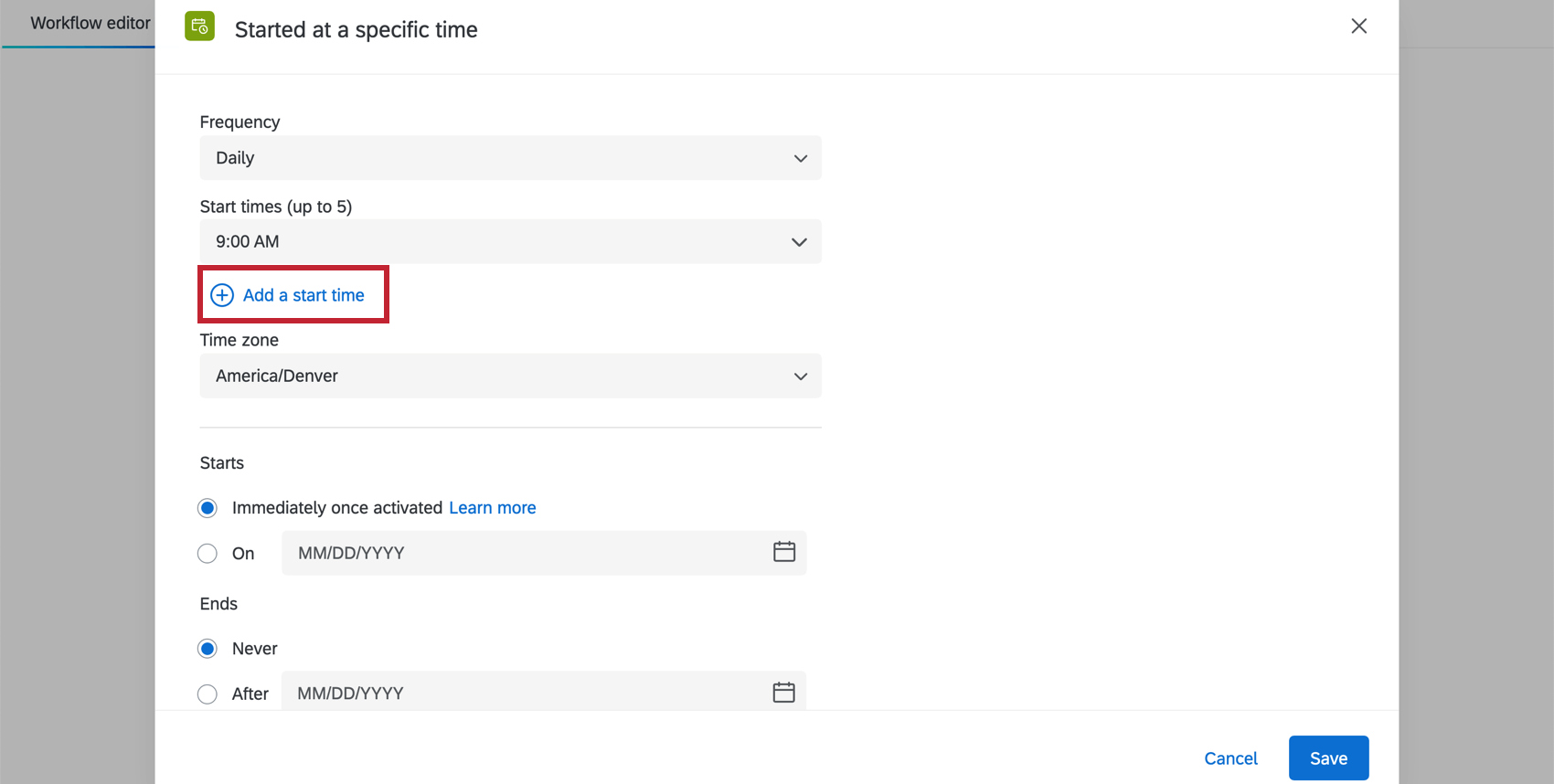This screenshot has height=784, width=1554.
Task: Select the Never option under Ends
Action: pyautogui.click(x=207, y=648)
